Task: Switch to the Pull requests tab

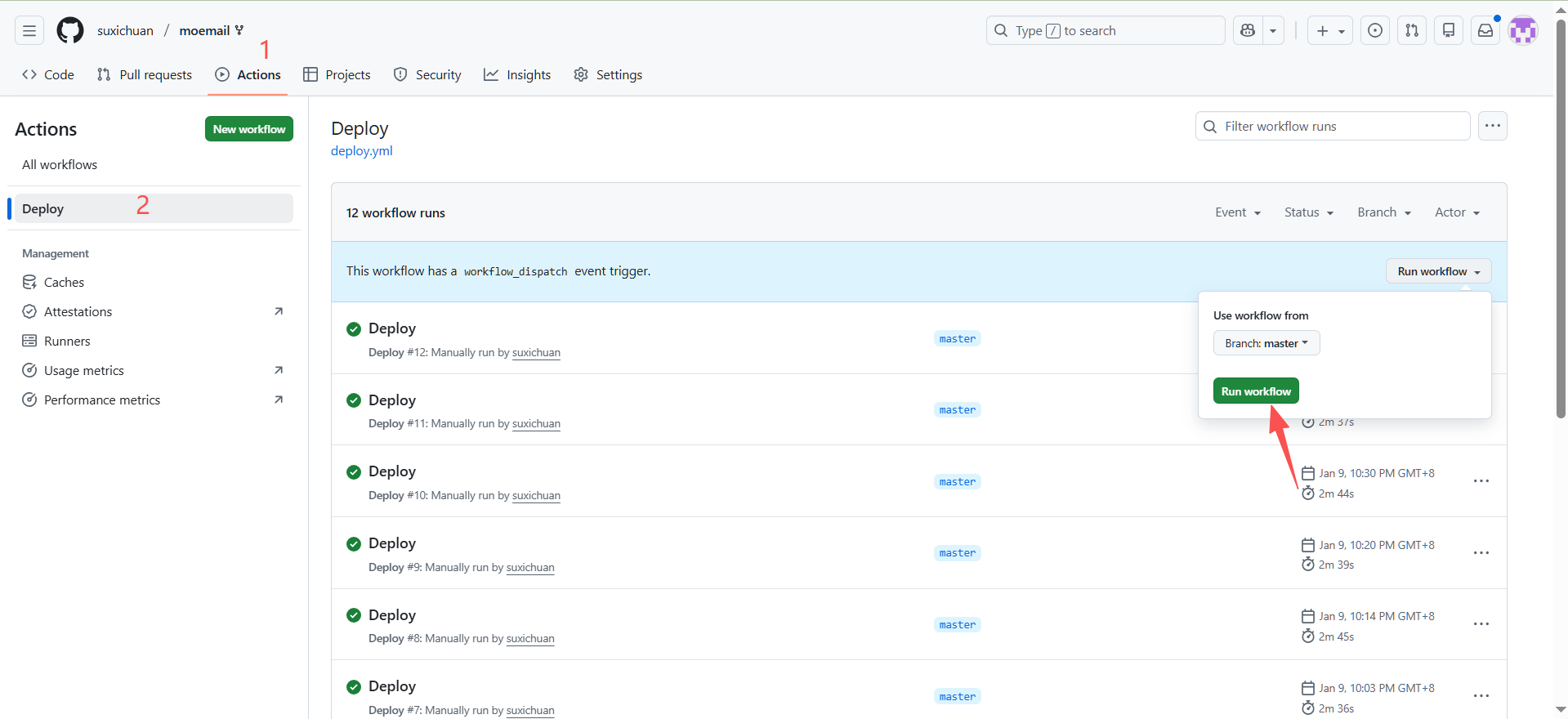Action: coord(145,74)
